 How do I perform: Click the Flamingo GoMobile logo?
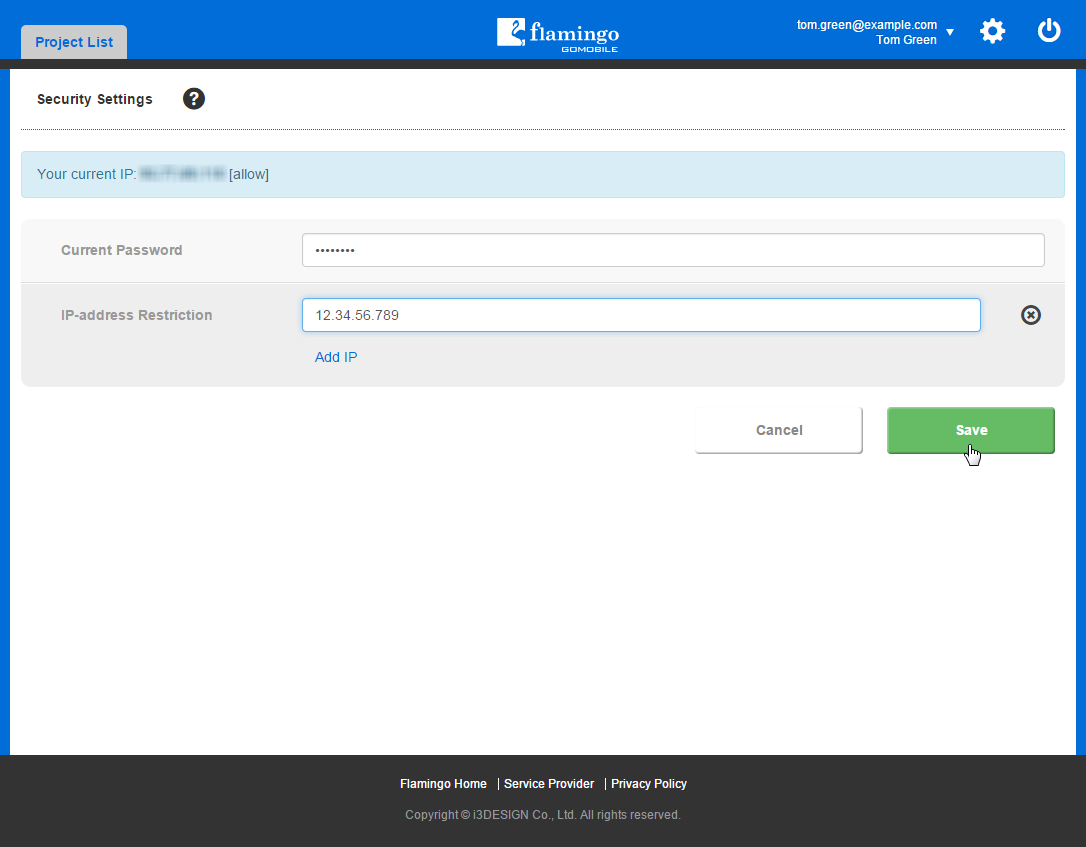(x=558, y=33)
